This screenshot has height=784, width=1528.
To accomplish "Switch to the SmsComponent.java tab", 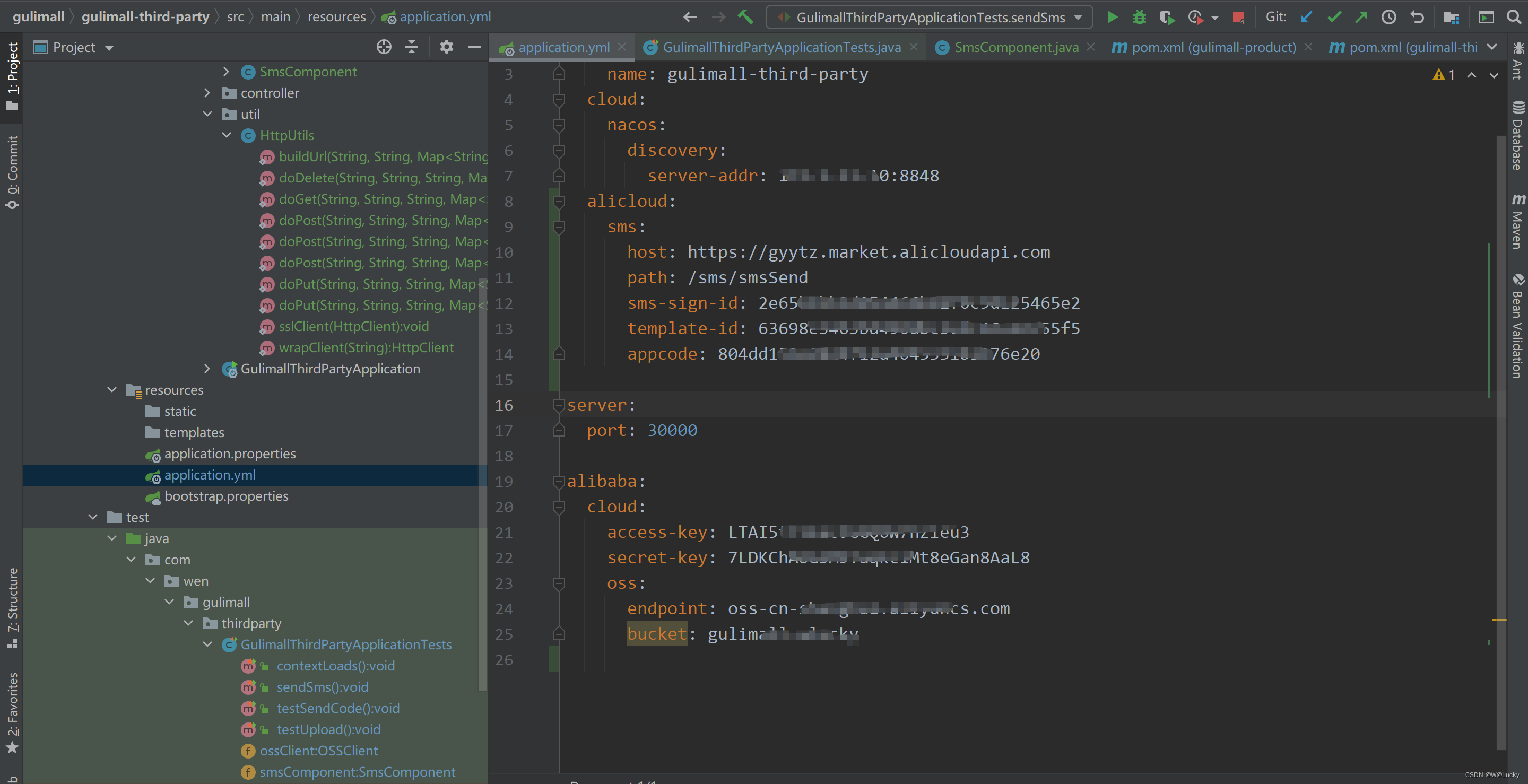I will pyautogui.click(x=1015, y=47).
